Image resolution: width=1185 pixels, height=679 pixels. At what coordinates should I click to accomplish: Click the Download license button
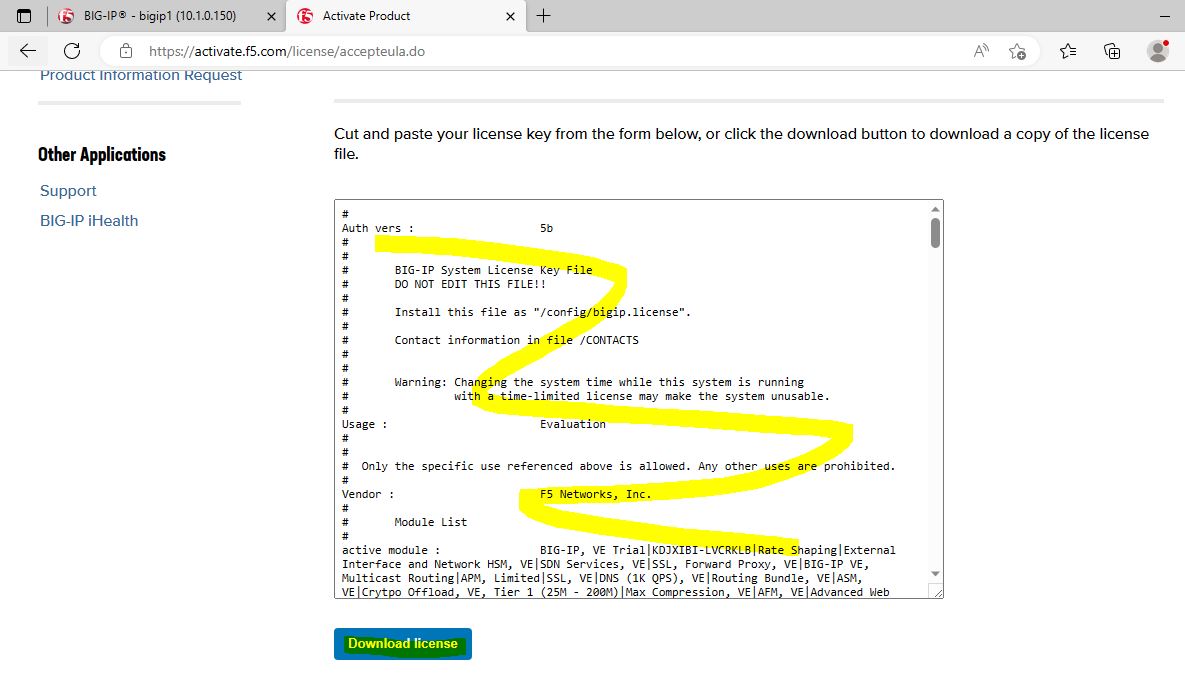pyautogui.click(x=402, y=644)
